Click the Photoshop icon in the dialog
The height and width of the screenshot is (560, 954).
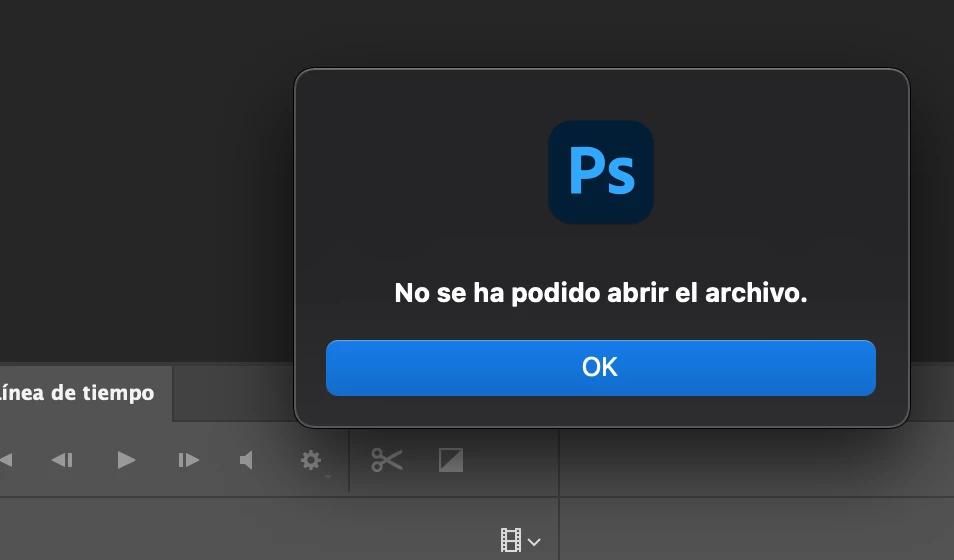(x=601, y=172)
